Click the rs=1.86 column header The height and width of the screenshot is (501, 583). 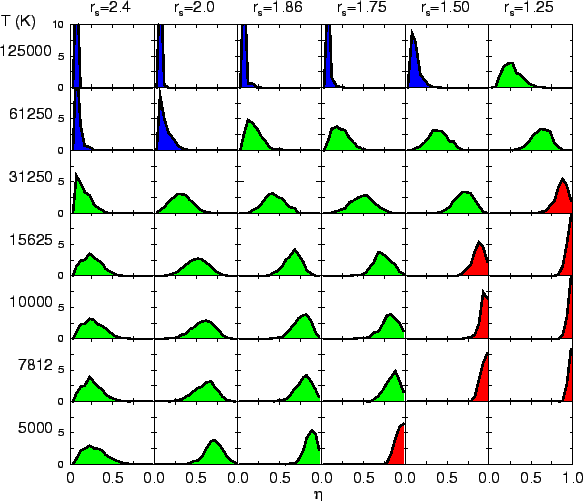coord(278,8)
